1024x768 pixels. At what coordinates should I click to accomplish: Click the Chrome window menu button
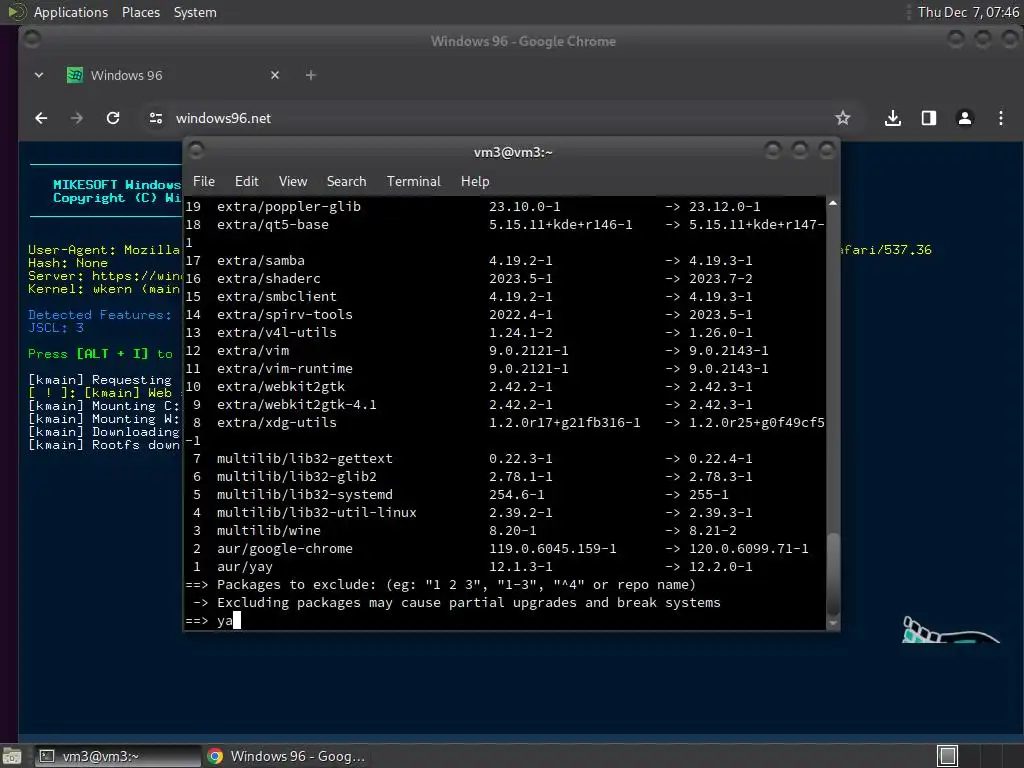31,39
